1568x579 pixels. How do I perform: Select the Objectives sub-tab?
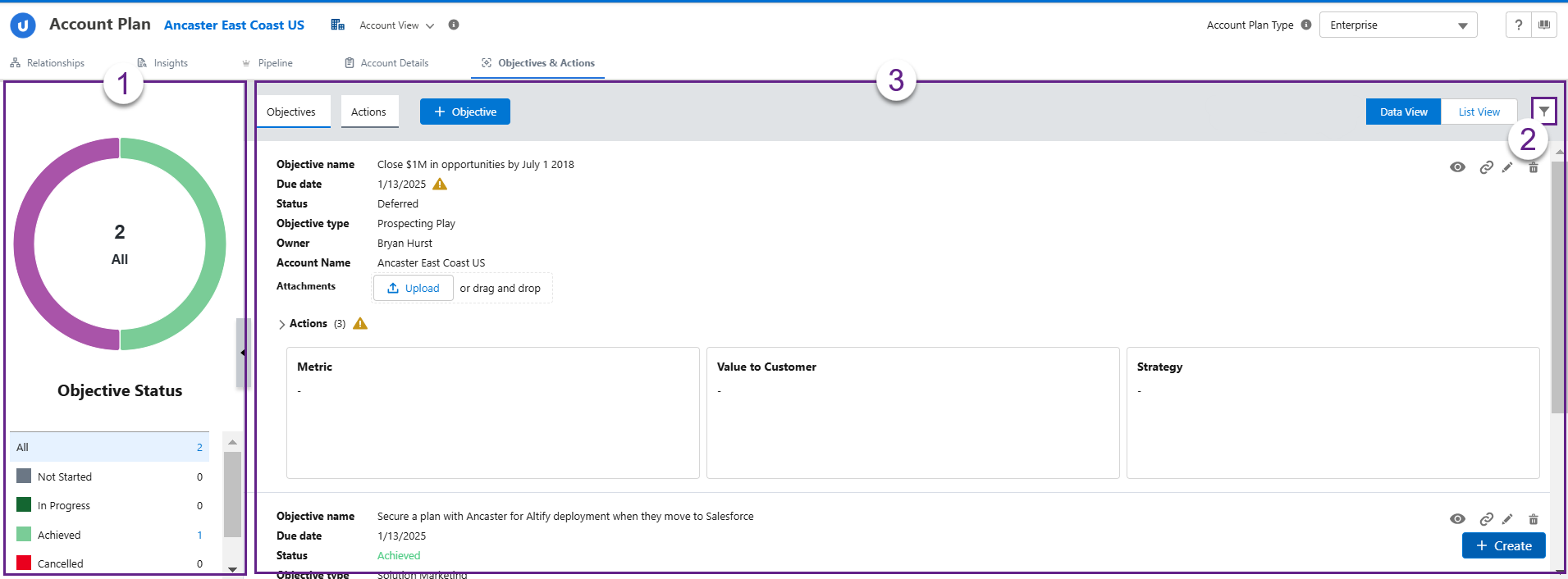(x=293, y=112)
